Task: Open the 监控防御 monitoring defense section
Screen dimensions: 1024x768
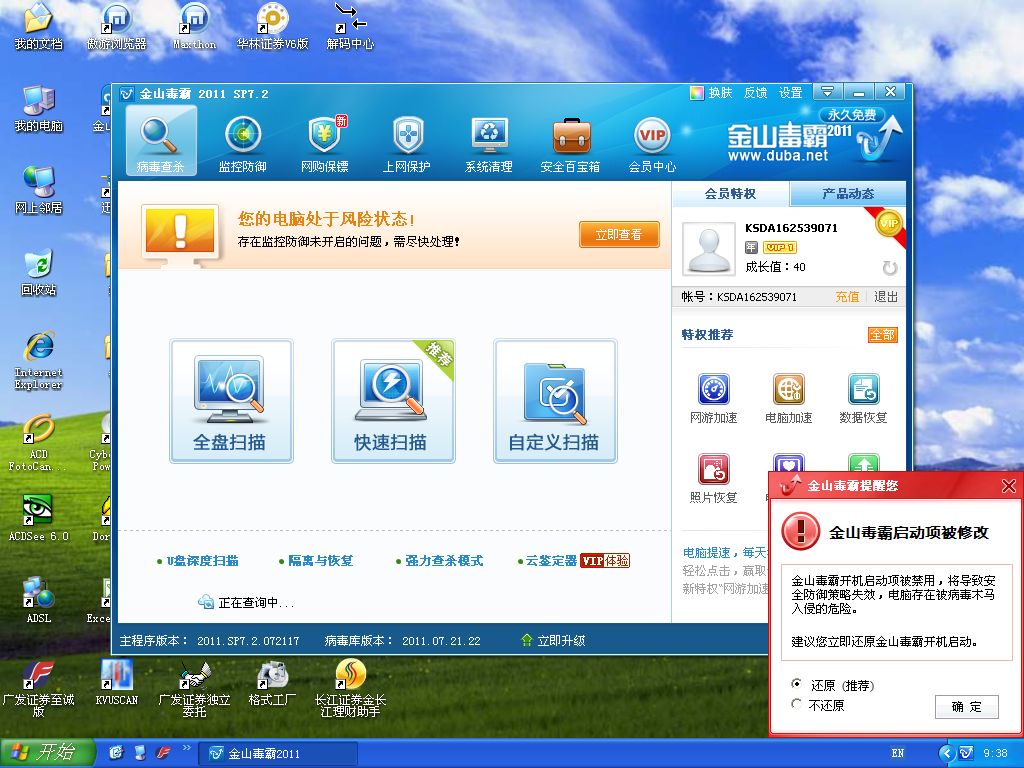Action: click(243, 143)
